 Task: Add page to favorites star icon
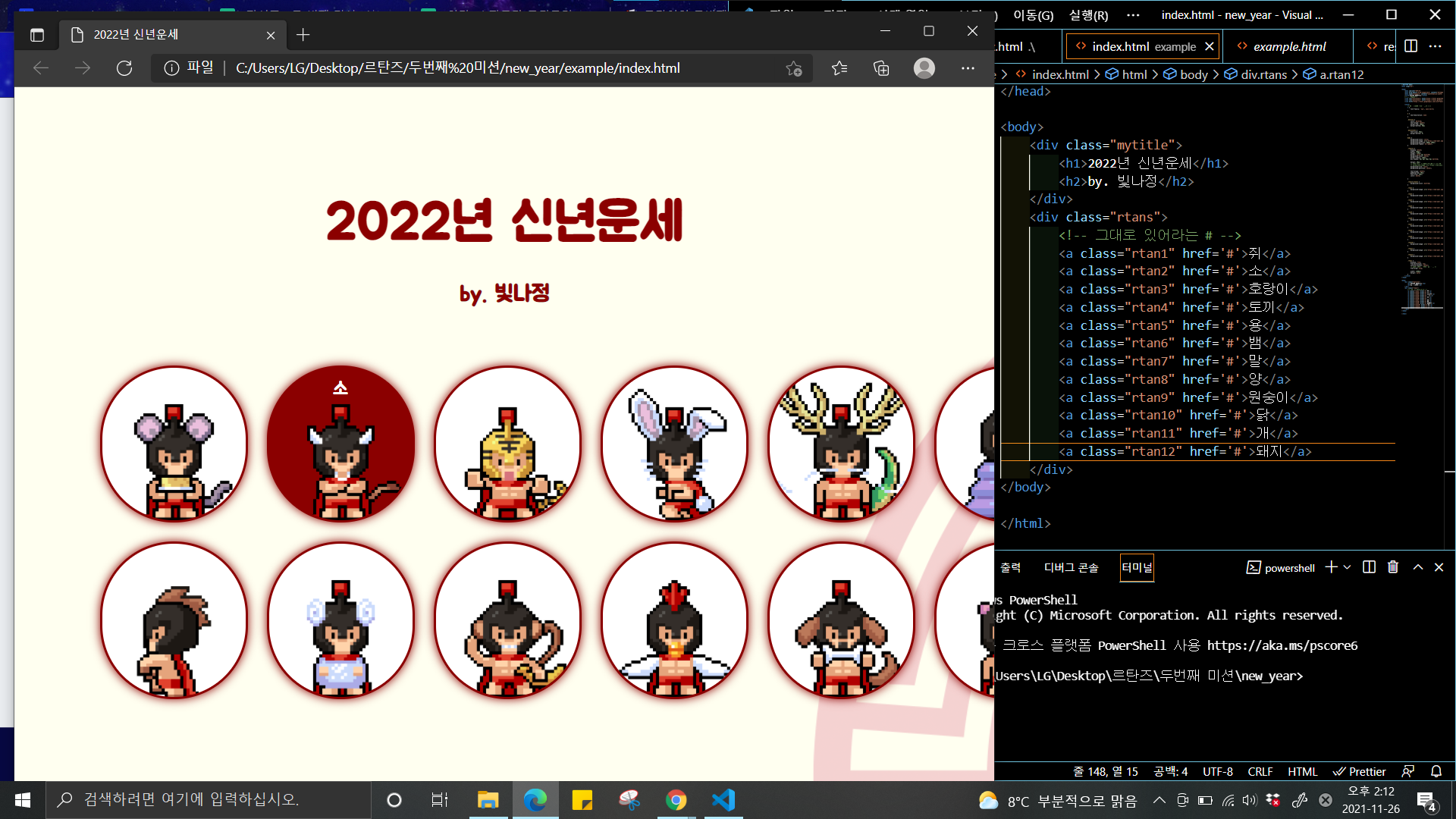[x=793, y=68]
